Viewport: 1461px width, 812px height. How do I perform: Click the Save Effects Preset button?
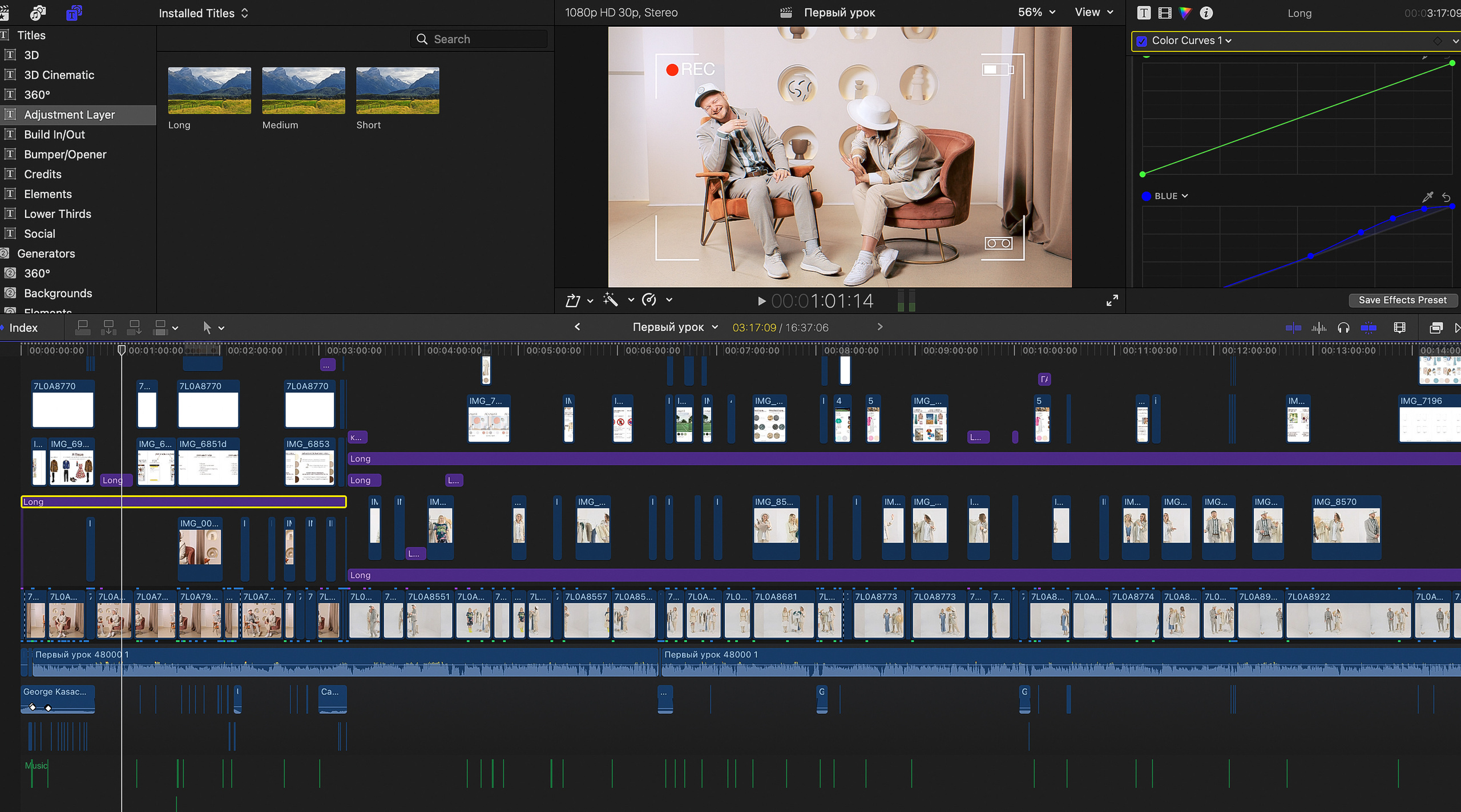(x=1402, y=300)
